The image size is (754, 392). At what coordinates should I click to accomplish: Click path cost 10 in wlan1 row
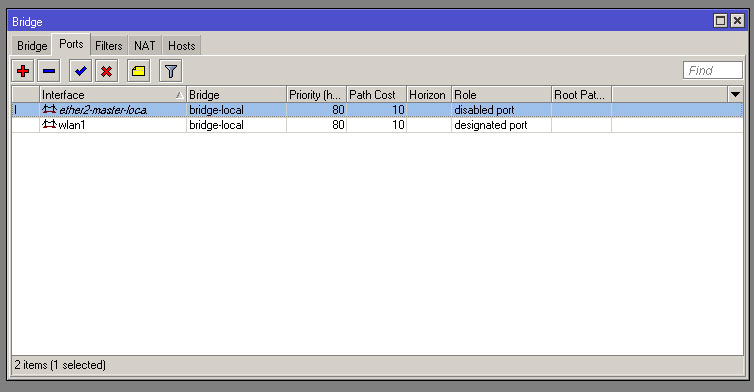tap(398, 125)
